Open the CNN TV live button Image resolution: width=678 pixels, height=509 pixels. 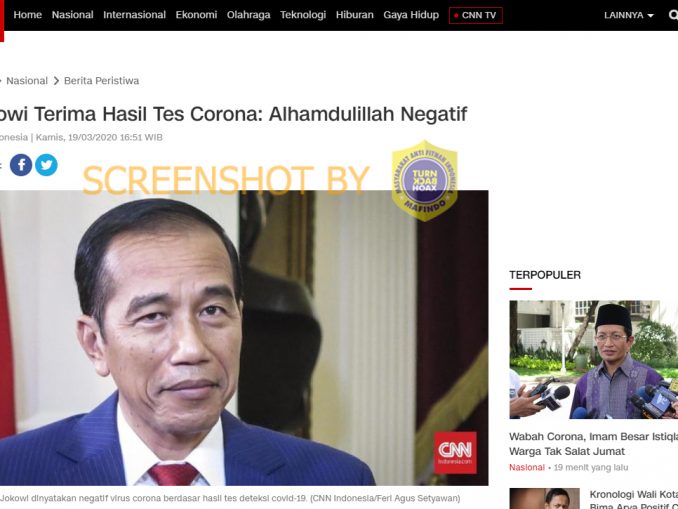coord(476,15)
